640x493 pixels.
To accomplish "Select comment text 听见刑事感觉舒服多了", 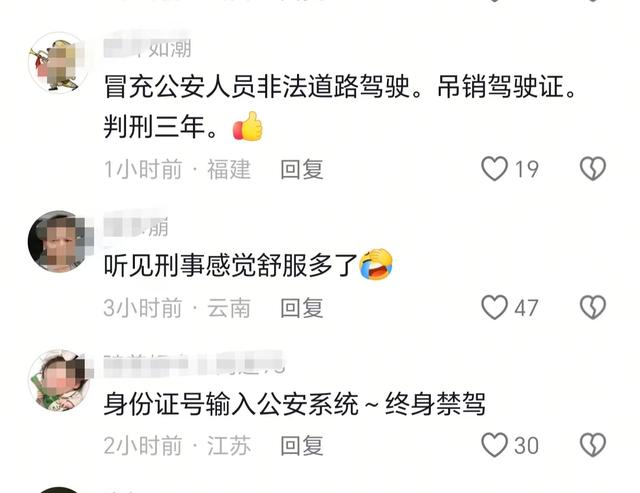I will (x=231, y=265).
